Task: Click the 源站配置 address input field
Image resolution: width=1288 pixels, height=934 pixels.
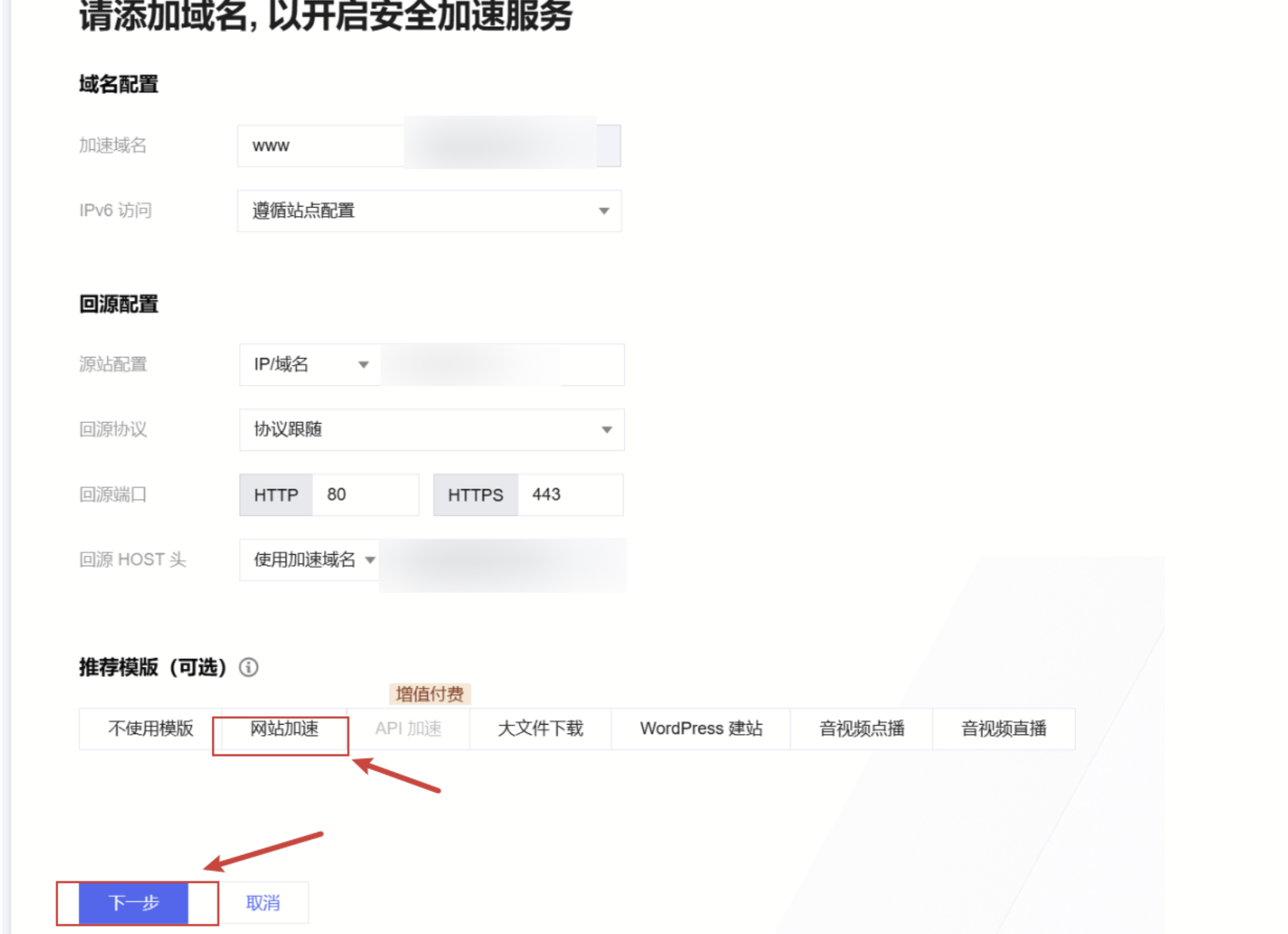Action: (502, 364)
